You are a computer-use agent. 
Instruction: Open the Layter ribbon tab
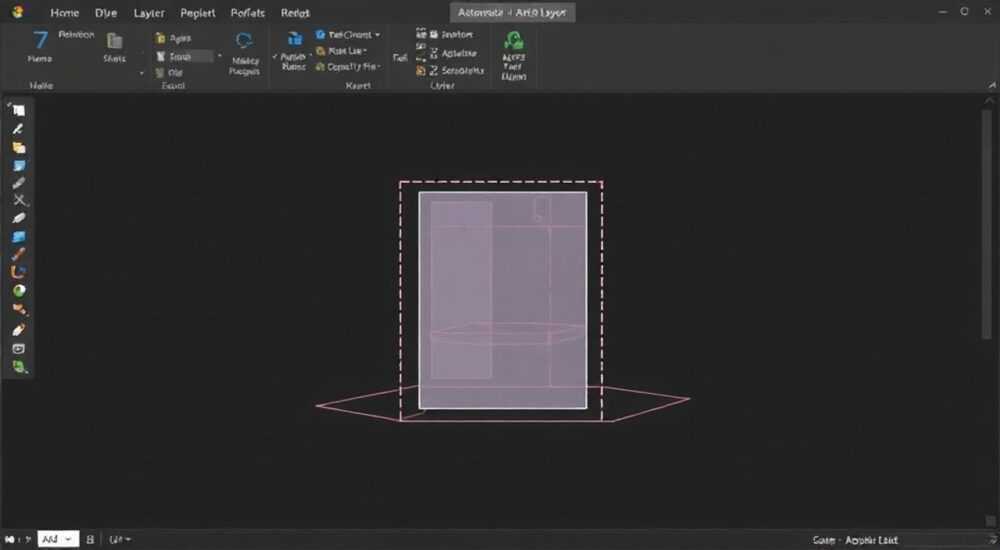pos(149,13)
